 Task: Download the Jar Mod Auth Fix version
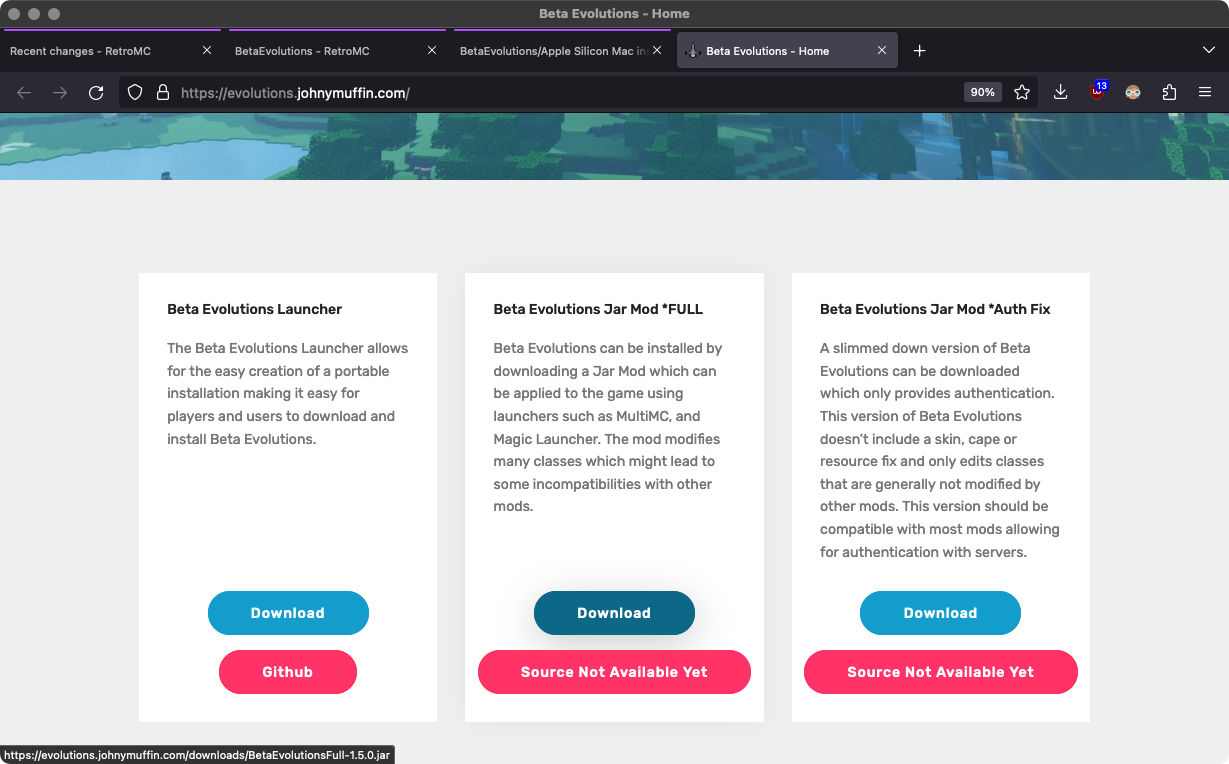[x=940, y=613]
